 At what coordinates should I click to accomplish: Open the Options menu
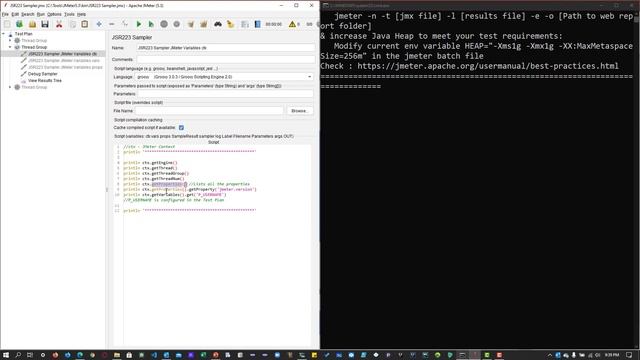pyautogui.click(x=54, y=14)
